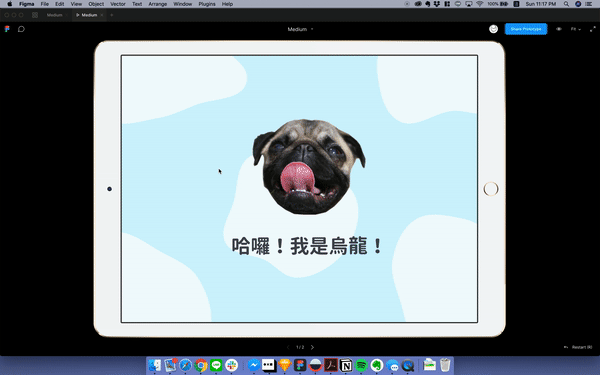Open Google Chrome from the dock
600x375 pixels.
(201, 365)
